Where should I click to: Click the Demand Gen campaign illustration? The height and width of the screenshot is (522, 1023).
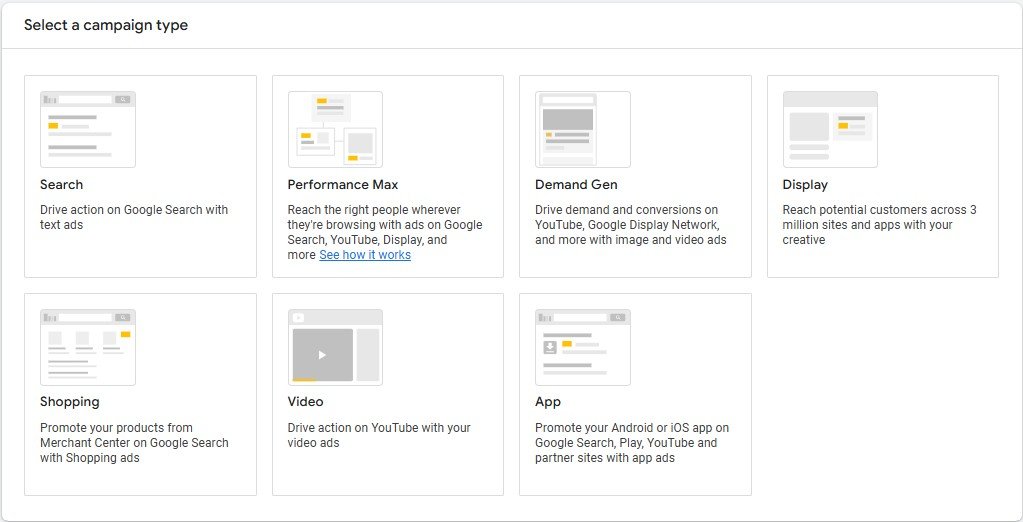coord(582,129)
